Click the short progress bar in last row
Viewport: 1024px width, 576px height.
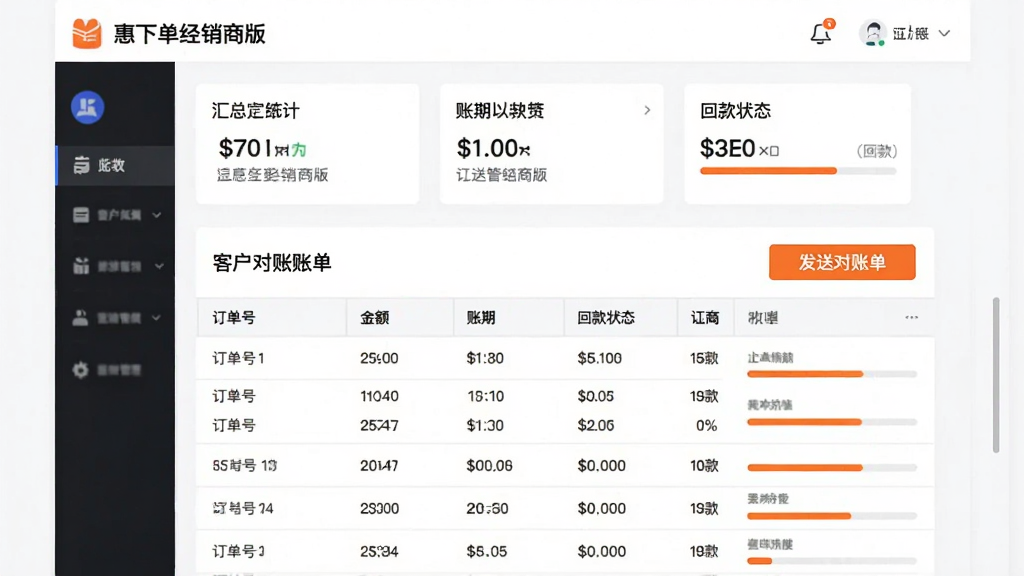832,561
